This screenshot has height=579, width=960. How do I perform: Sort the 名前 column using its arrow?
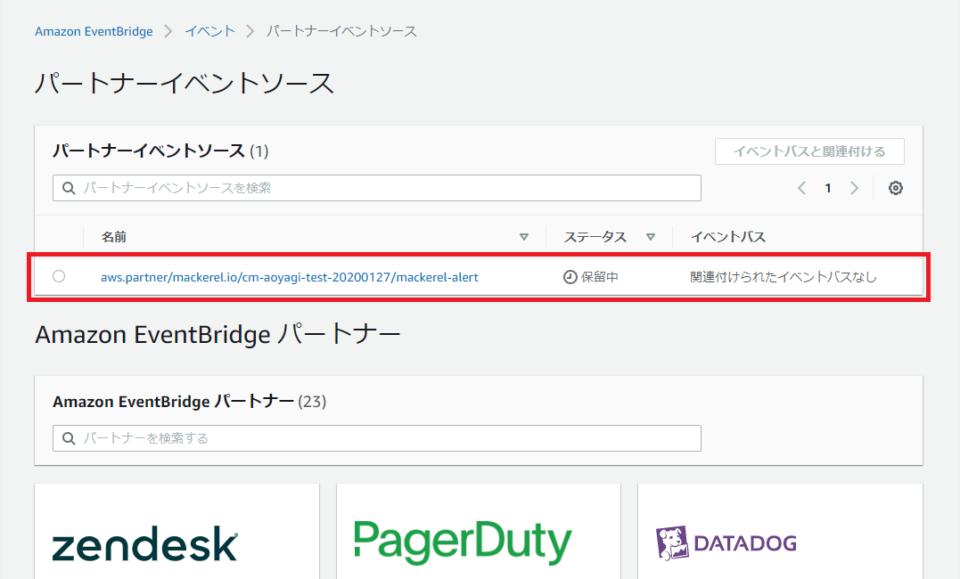[x=524, y=236]
